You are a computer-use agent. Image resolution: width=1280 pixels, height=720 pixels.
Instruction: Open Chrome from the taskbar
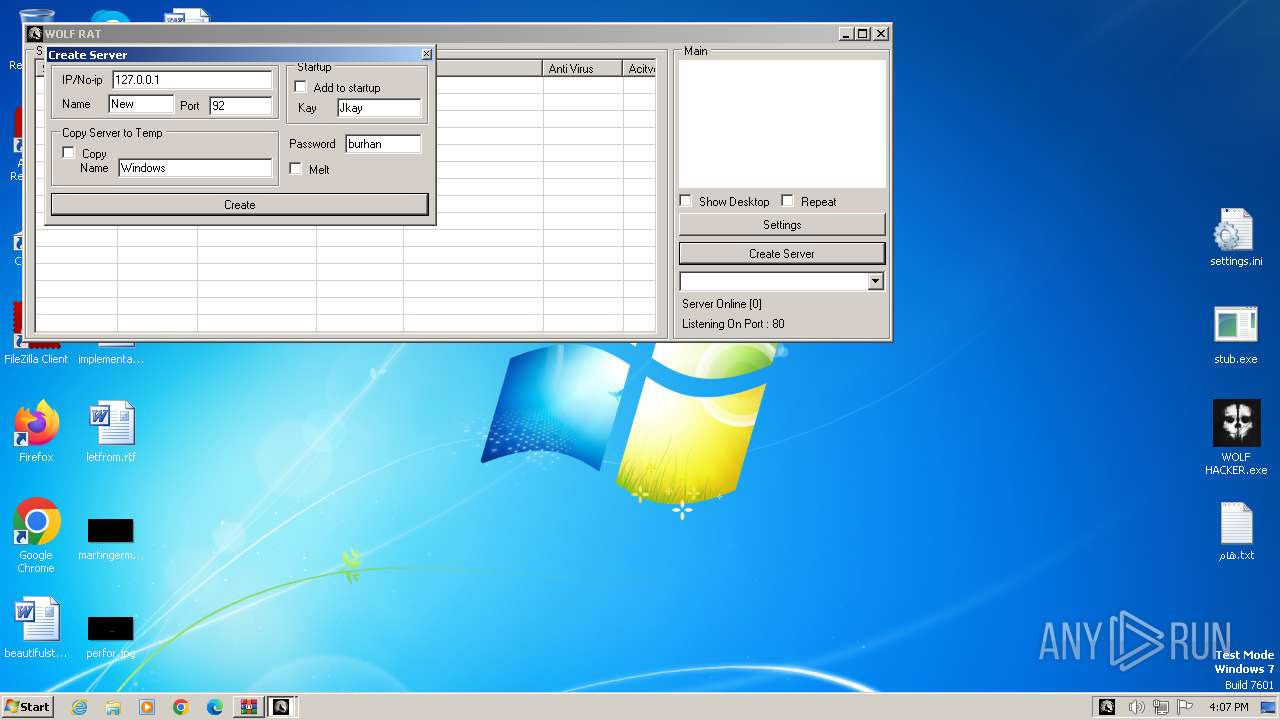181,707
